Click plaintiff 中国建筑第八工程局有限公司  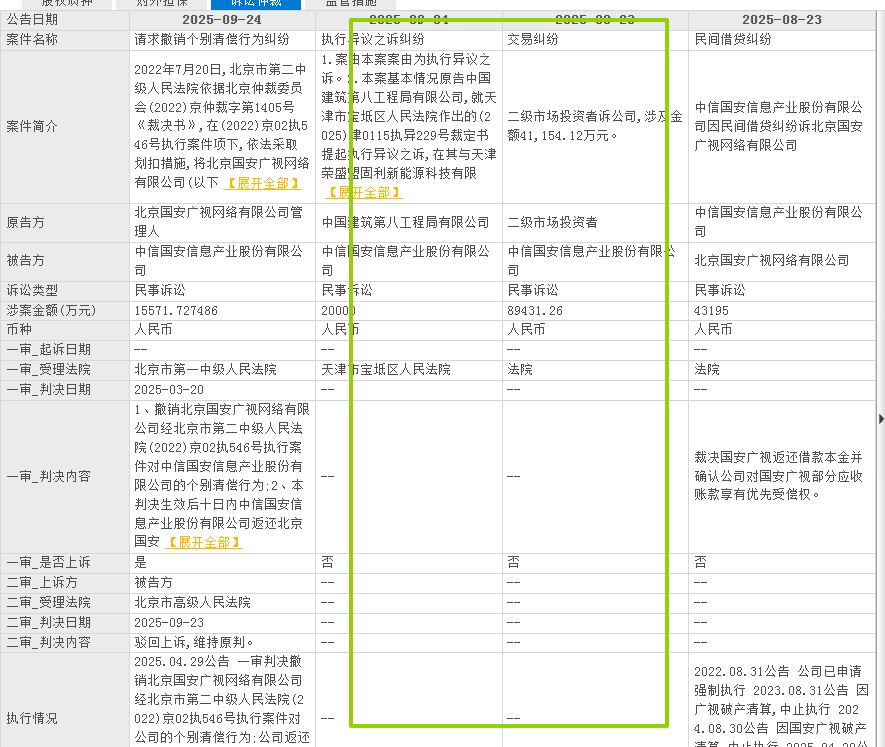pos(405,222)
